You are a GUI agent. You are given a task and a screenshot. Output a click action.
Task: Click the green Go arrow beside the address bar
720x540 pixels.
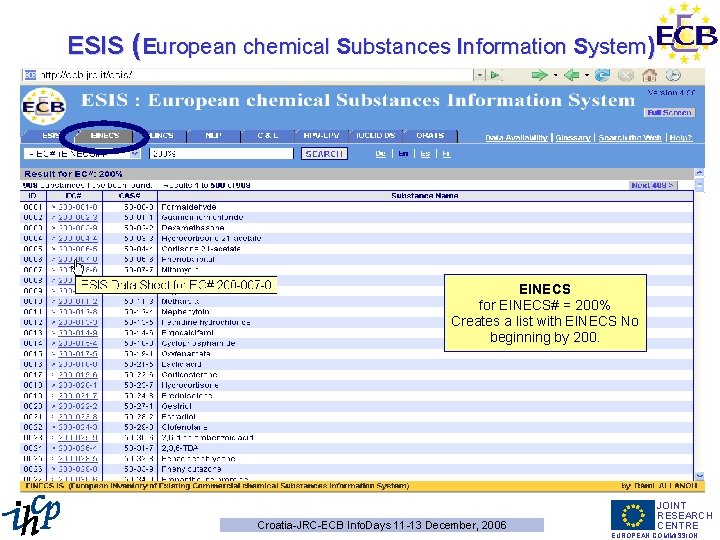tap(495, 75)
